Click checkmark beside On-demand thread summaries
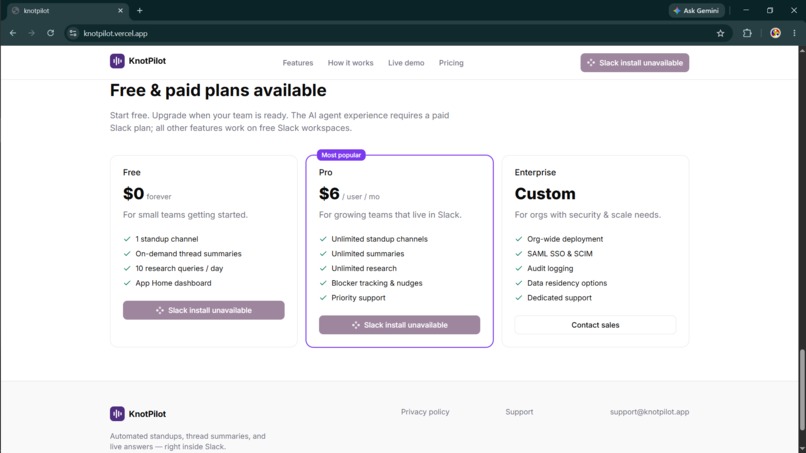 pos(127,253)
